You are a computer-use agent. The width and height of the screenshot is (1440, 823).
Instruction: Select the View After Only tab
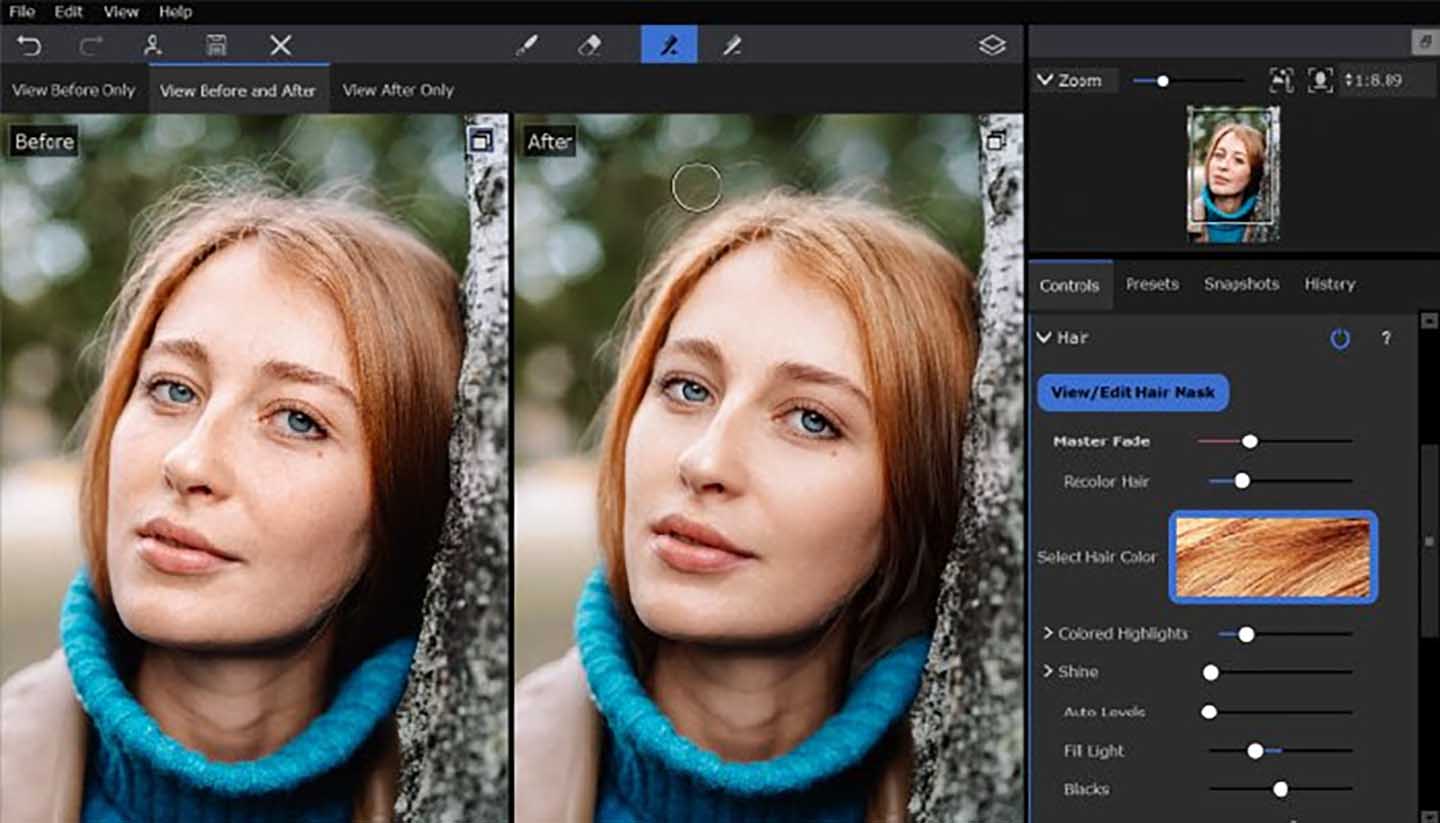pos(398,90)
